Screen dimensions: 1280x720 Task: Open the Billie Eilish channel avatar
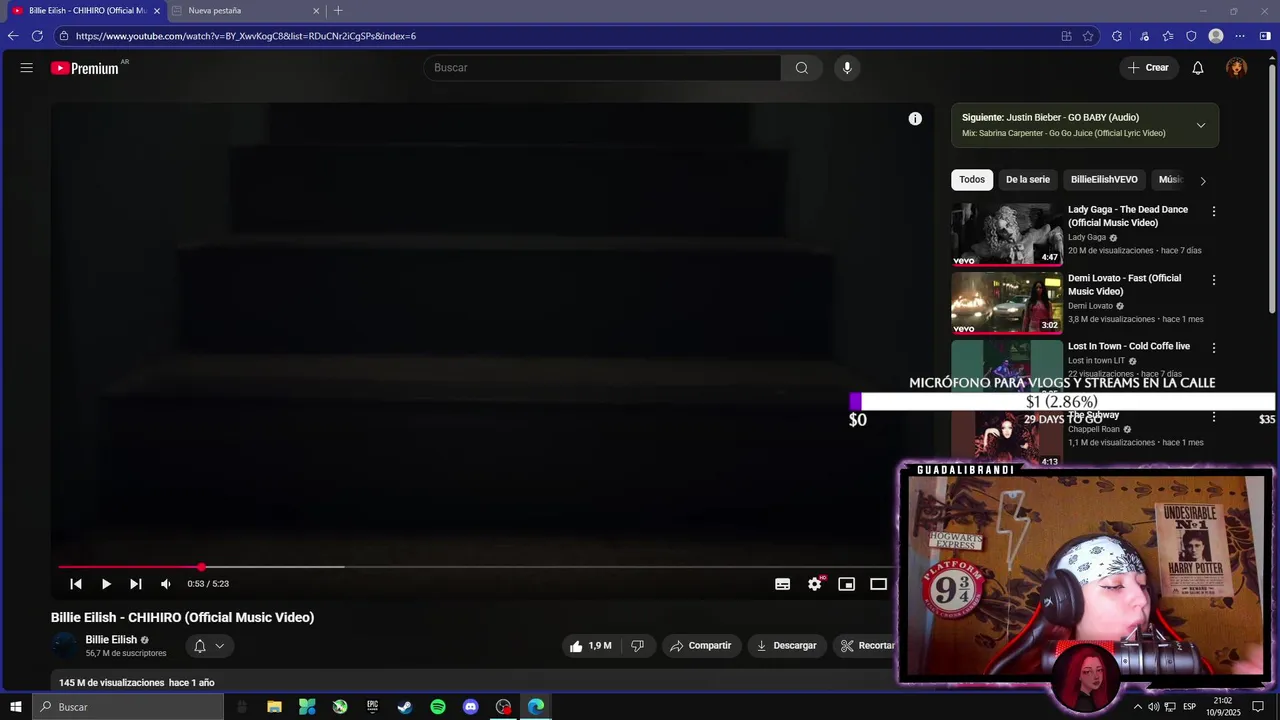click(65, 646)
